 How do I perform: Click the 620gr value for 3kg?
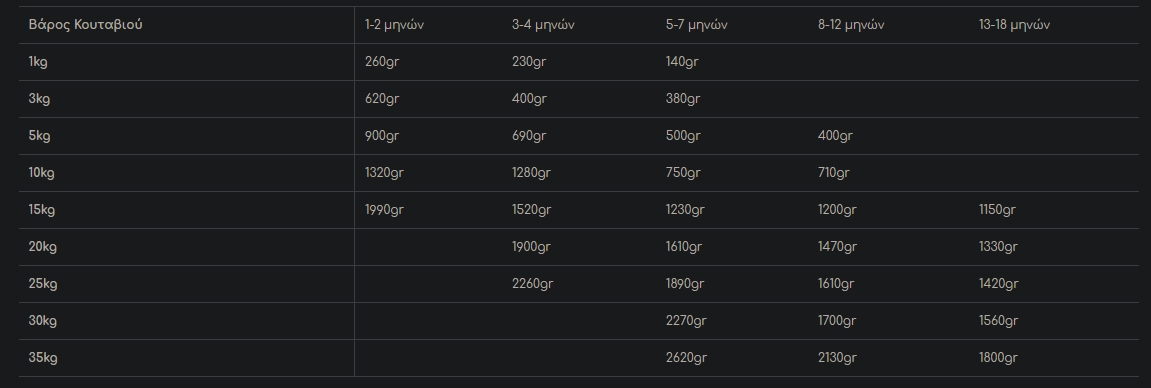pyautogui.click(x=382, y=99)
